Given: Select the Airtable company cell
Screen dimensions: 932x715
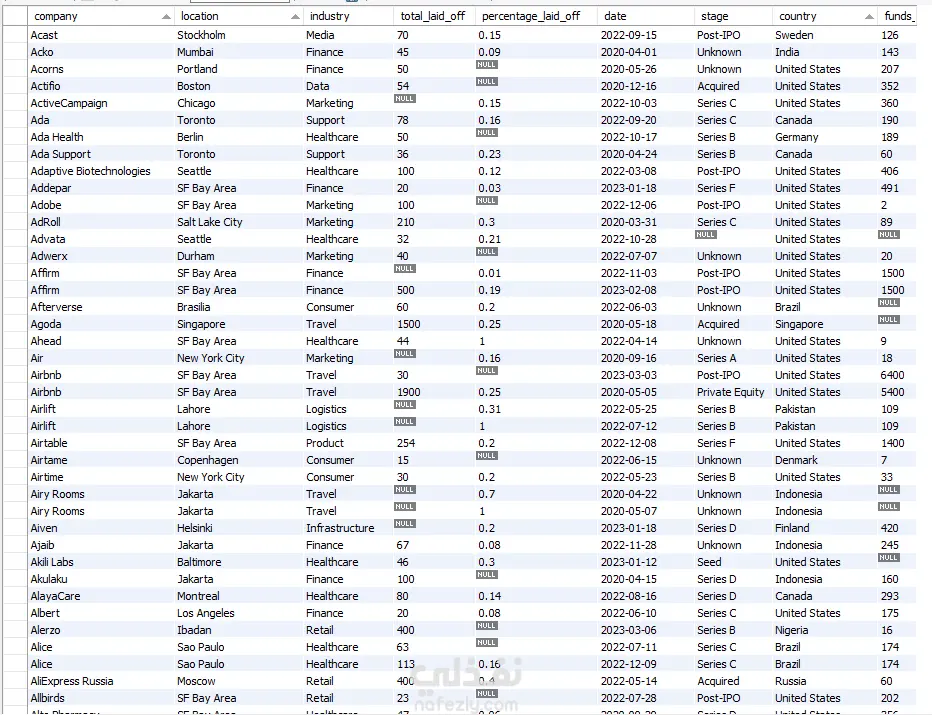Looking at the screenshot, I should pyautogui.click(x=100, y=443).
